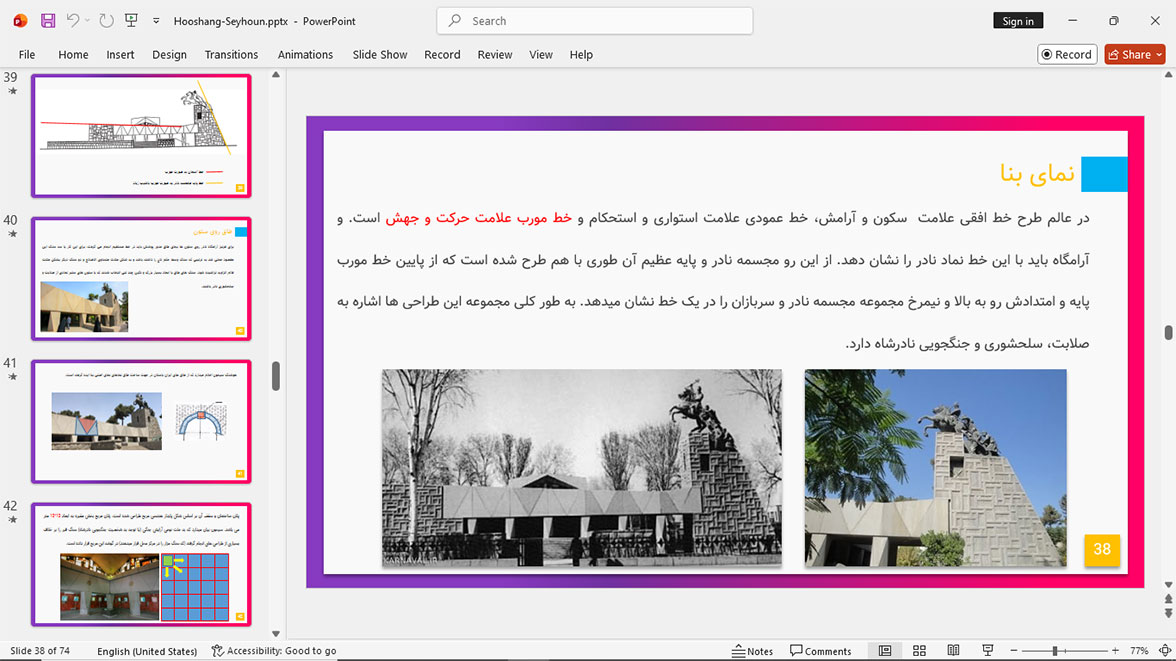Image resolution: width=1176 pixels, height=661 pixels.
Task: Toggle the Comments pane
Action: 820,650
